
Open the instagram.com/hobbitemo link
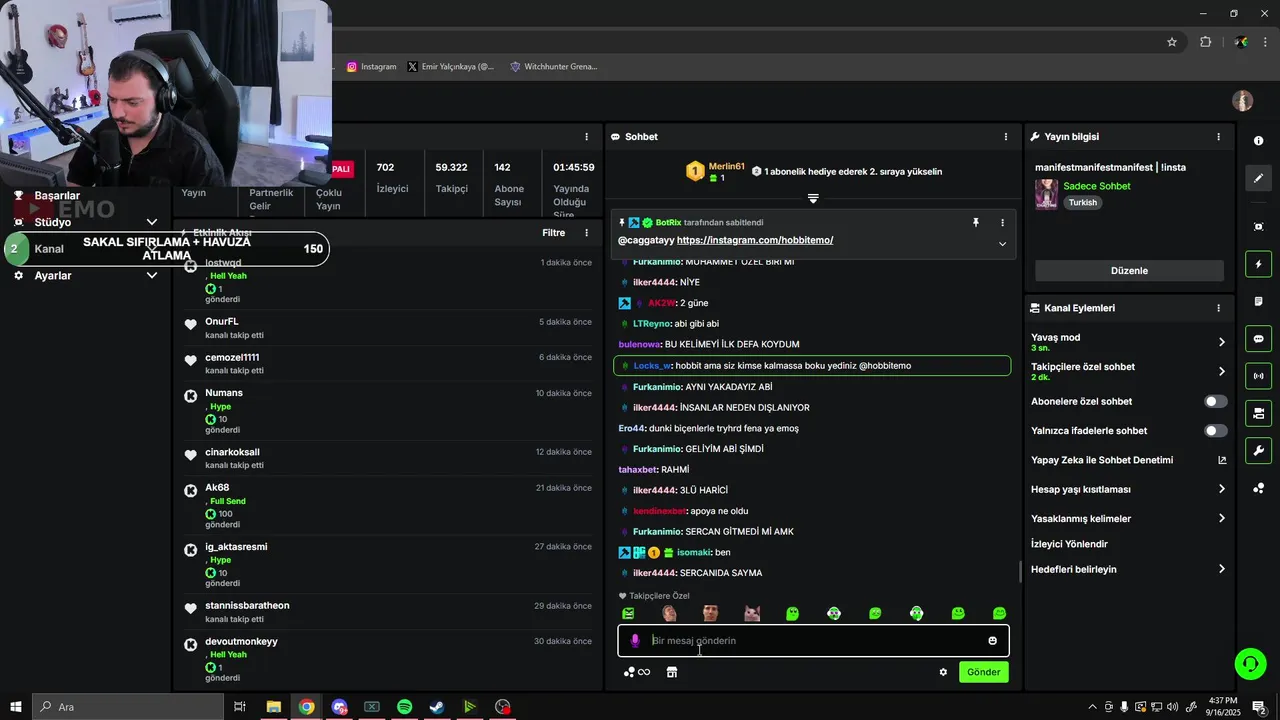coord(755,240)
